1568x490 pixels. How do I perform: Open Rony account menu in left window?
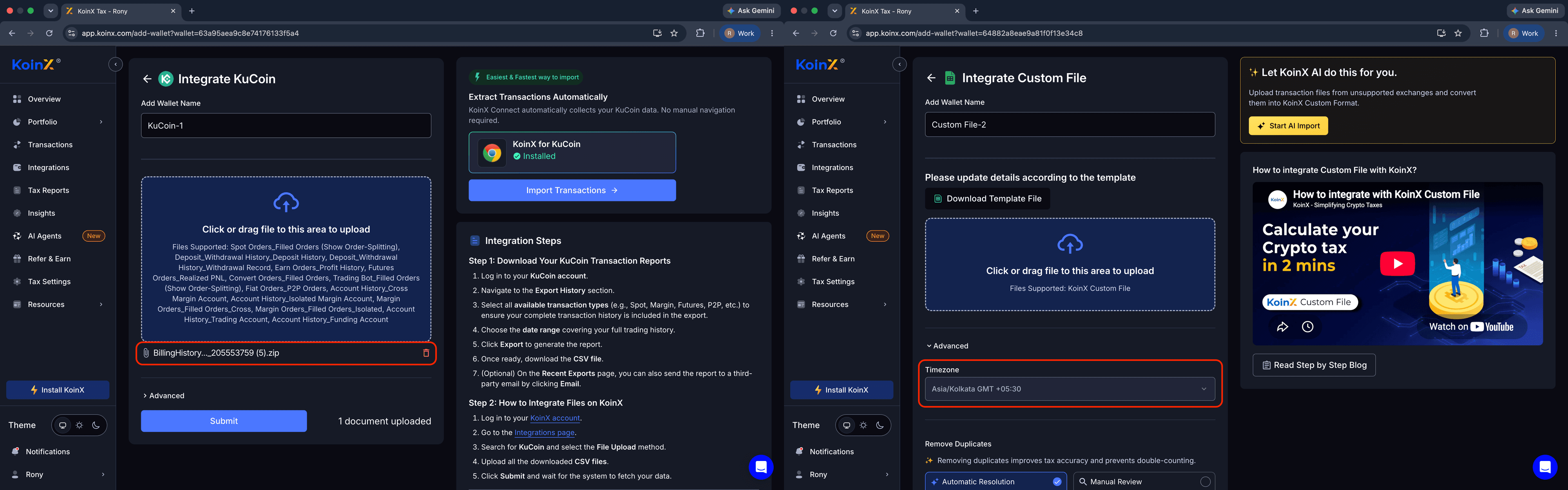click(58, 475)
